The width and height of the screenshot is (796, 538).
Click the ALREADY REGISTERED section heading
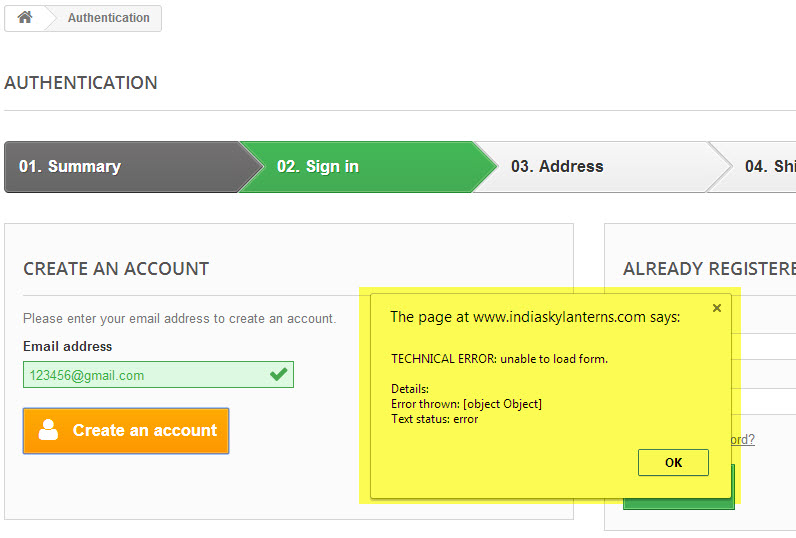[709, 268]
